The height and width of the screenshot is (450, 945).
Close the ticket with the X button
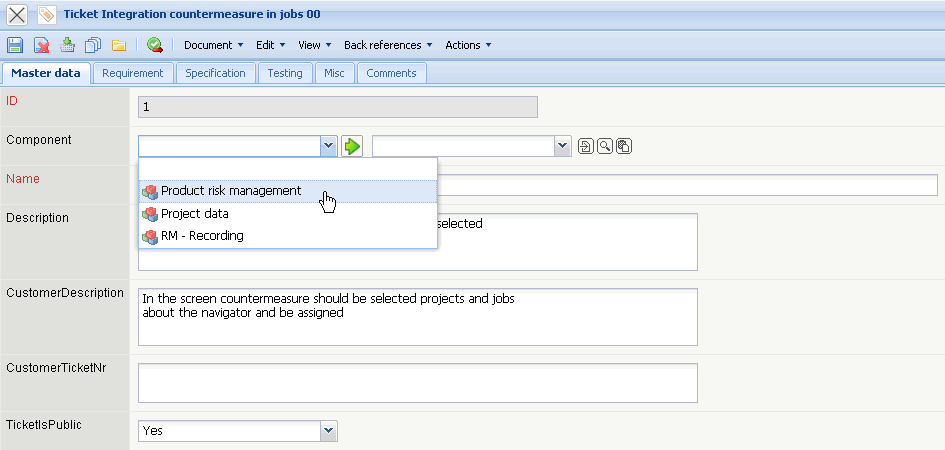(17, 15)
